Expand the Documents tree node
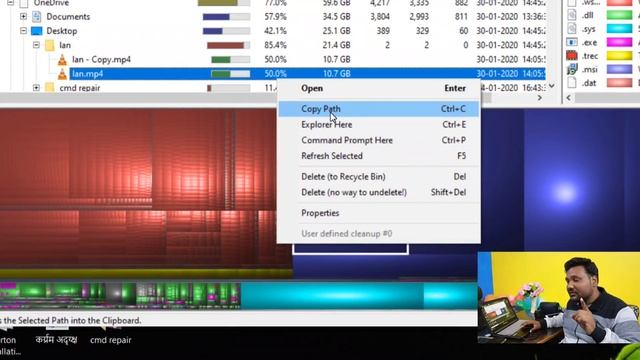Image resolution: width=640 pixels, height=360 pixels. pos(23,17)
